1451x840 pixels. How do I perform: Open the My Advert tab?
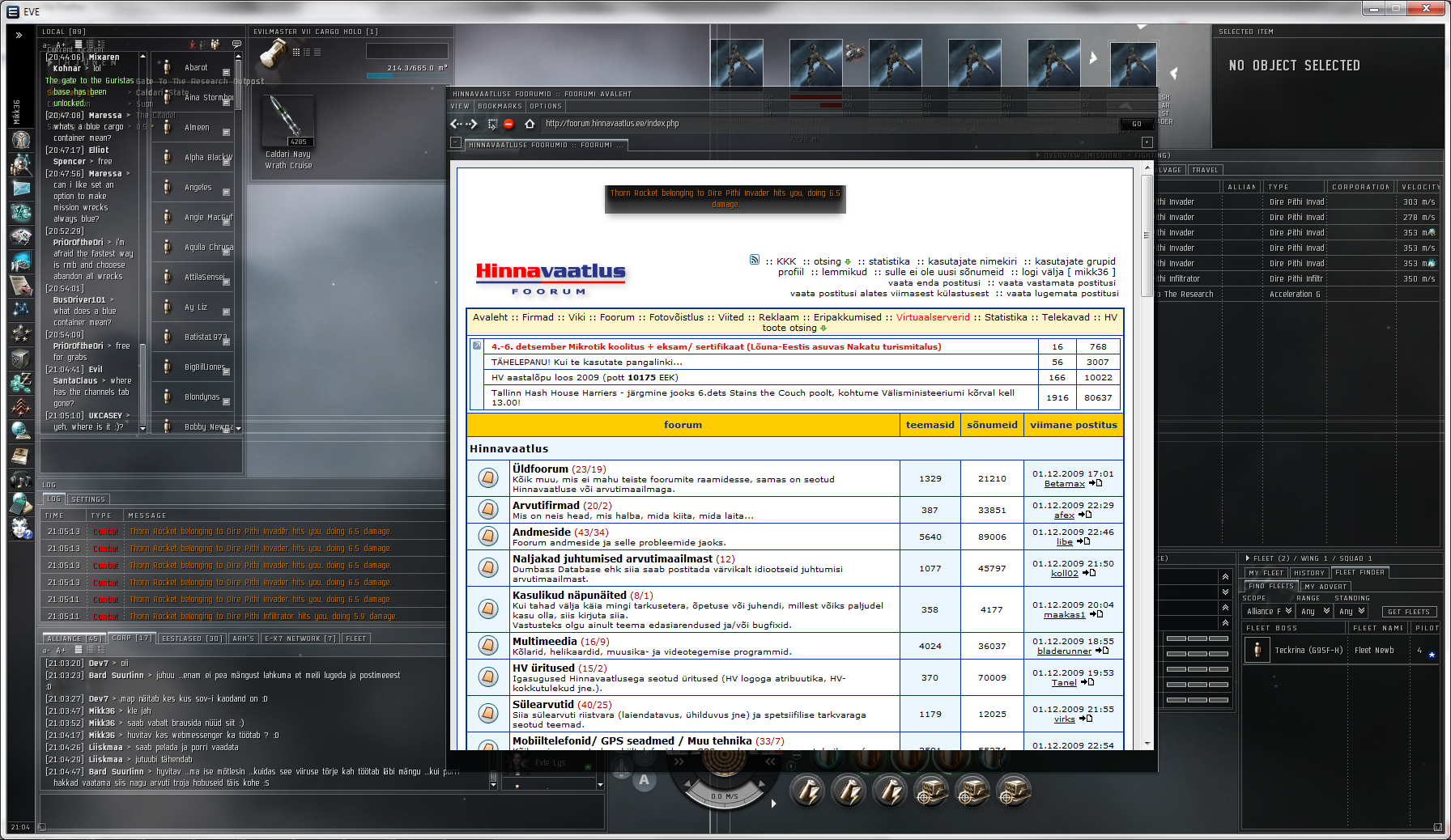(1325, 587)
